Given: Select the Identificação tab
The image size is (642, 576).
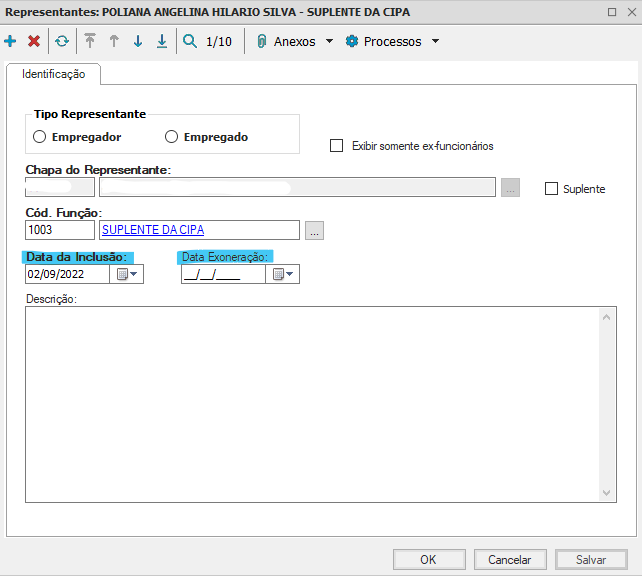Looking at the screenshot, I should 54,75.
